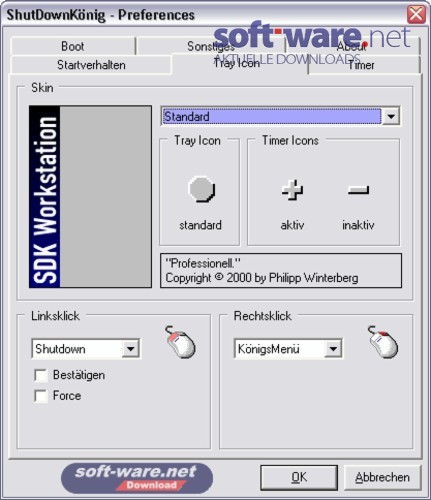Viewport: 431px width, 500px height.
Task: Click the standard tray icon octagon
Action: click(202, 189)
